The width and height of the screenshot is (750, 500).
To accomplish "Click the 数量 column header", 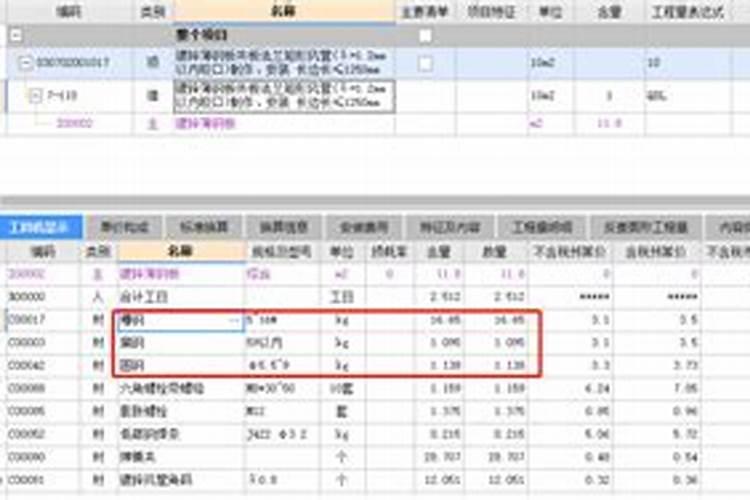I will [494, 252].
